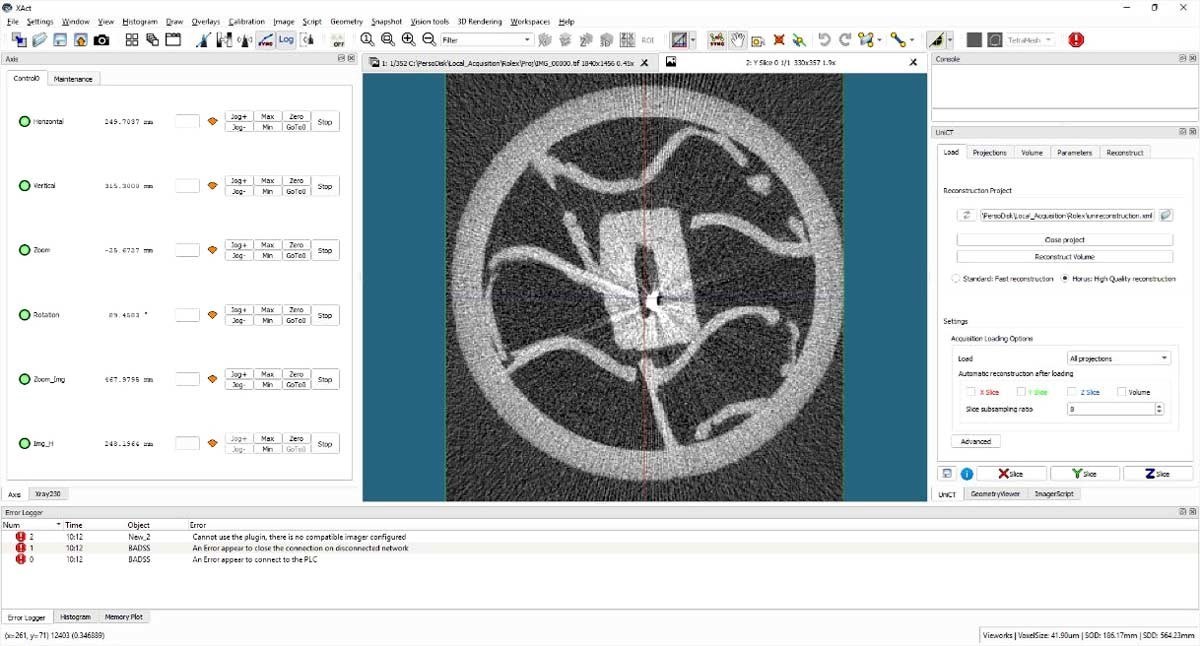The image size is (1200, 646).
Task: Click the Advanced button
Action: coord(976,441)
